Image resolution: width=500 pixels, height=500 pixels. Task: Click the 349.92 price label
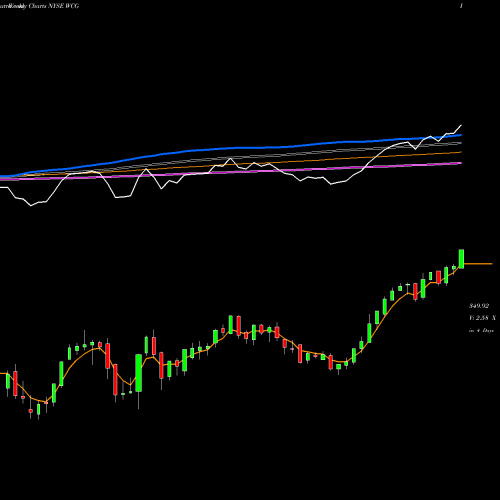479,306
